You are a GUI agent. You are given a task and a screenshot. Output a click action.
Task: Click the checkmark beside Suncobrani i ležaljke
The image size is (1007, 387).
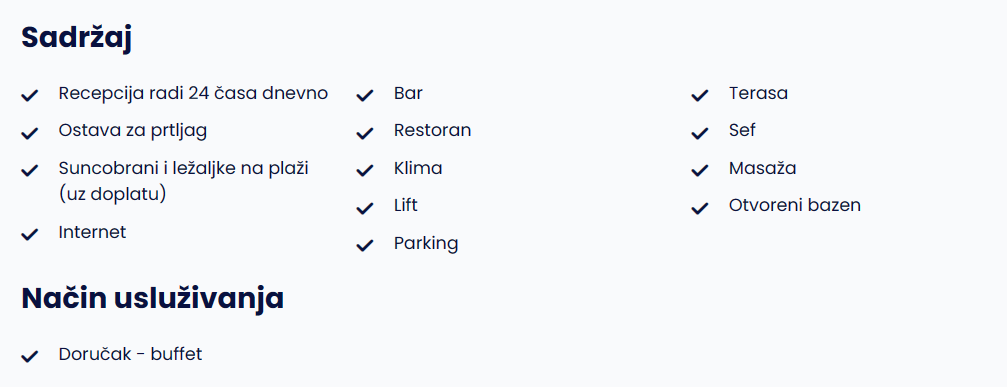point(30,171)
